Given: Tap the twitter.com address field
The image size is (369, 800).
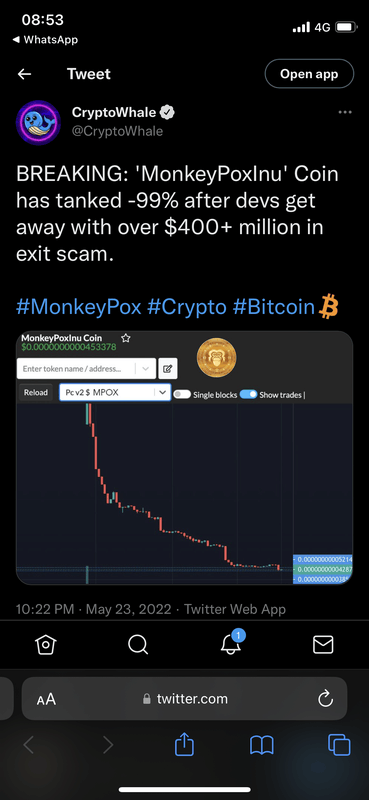Looking at the screenshot, I should click(x=184, y=699).
